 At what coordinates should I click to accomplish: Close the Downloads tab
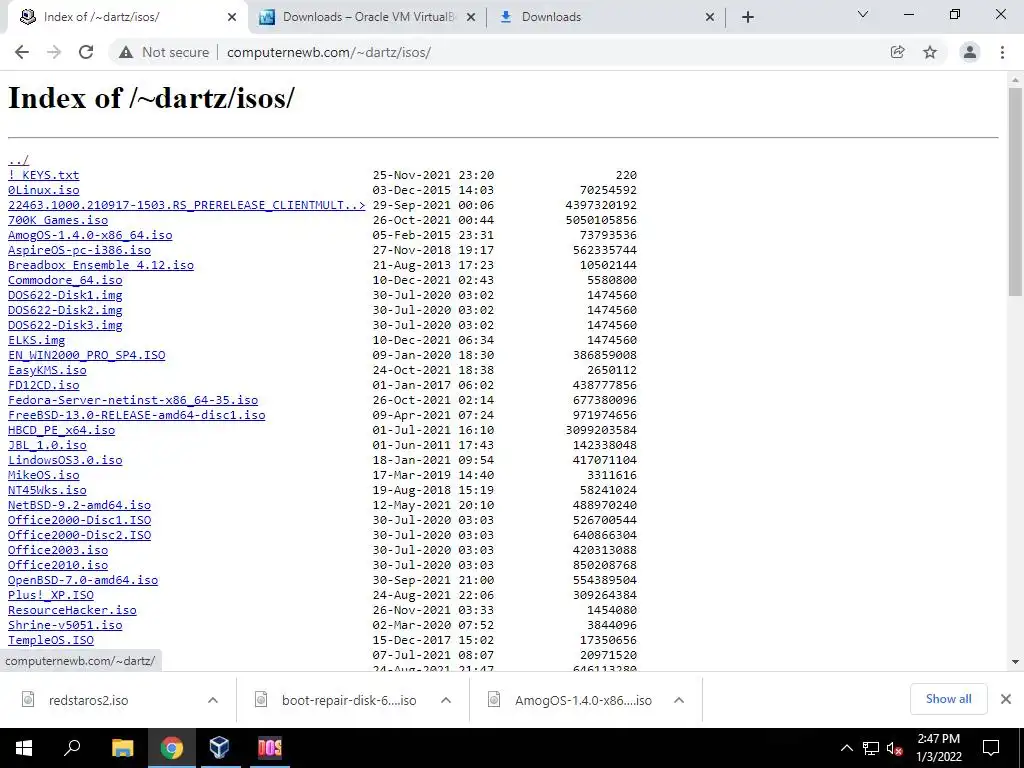click(x=710, y=18)
